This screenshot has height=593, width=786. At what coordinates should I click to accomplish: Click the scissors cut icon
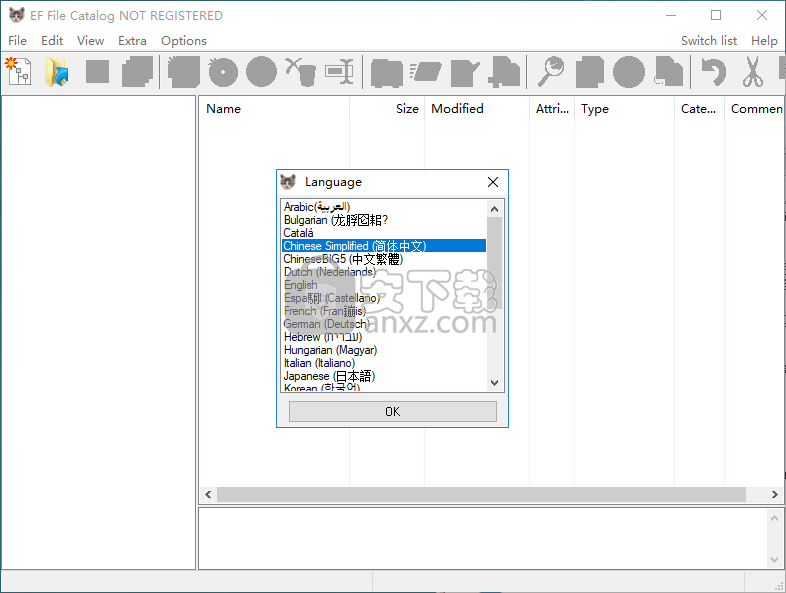pos(752,72)
